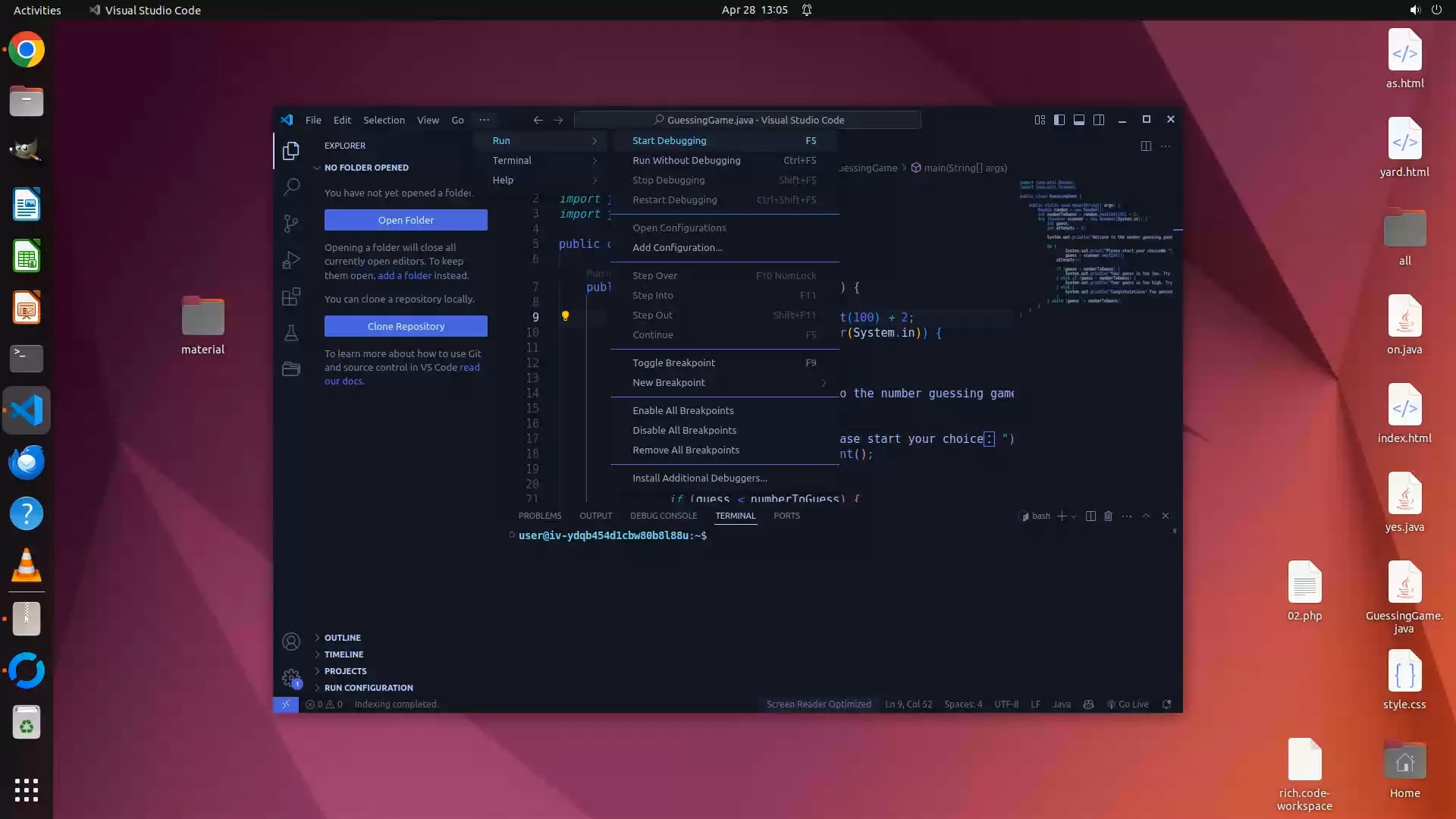Toggle the bottom Panel layout button
Screen dimensions: 1456x819
point(1078,120)
